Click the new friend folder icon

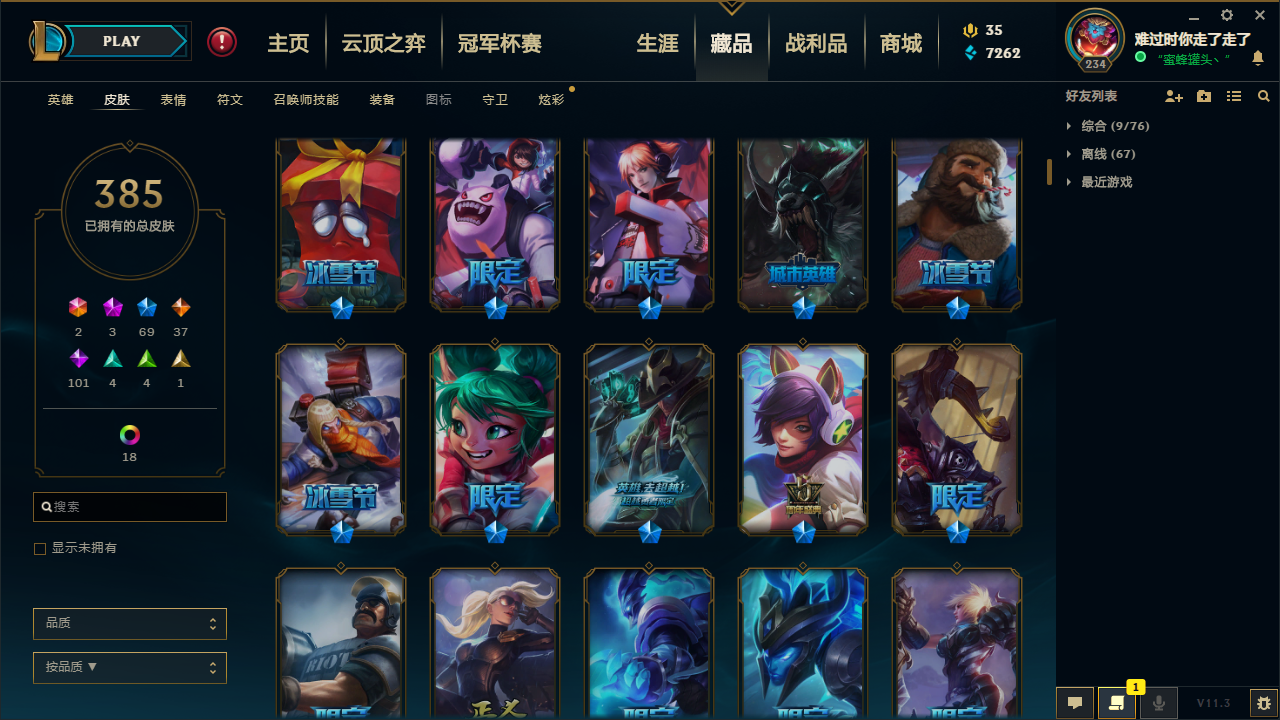[1204, 96]
